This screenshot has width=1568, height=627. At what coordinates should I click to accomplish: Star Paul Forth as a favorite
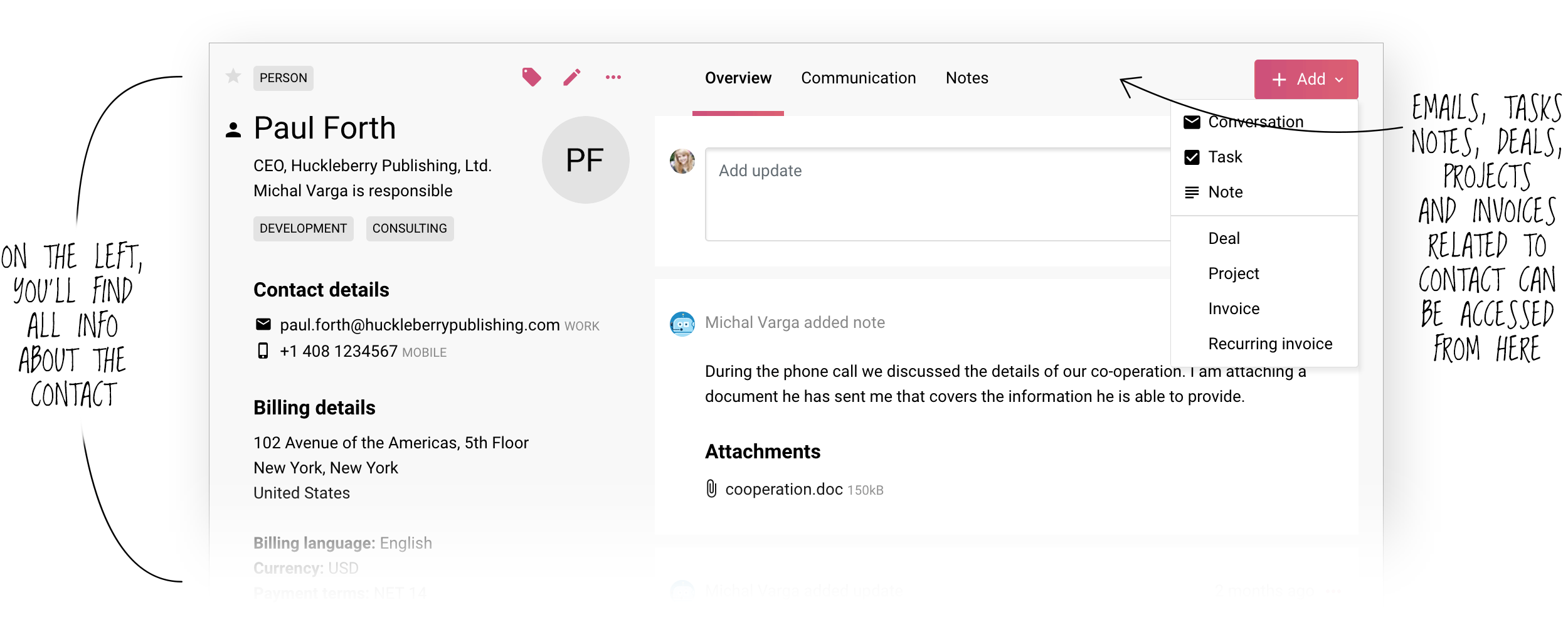tap(233, 76)
